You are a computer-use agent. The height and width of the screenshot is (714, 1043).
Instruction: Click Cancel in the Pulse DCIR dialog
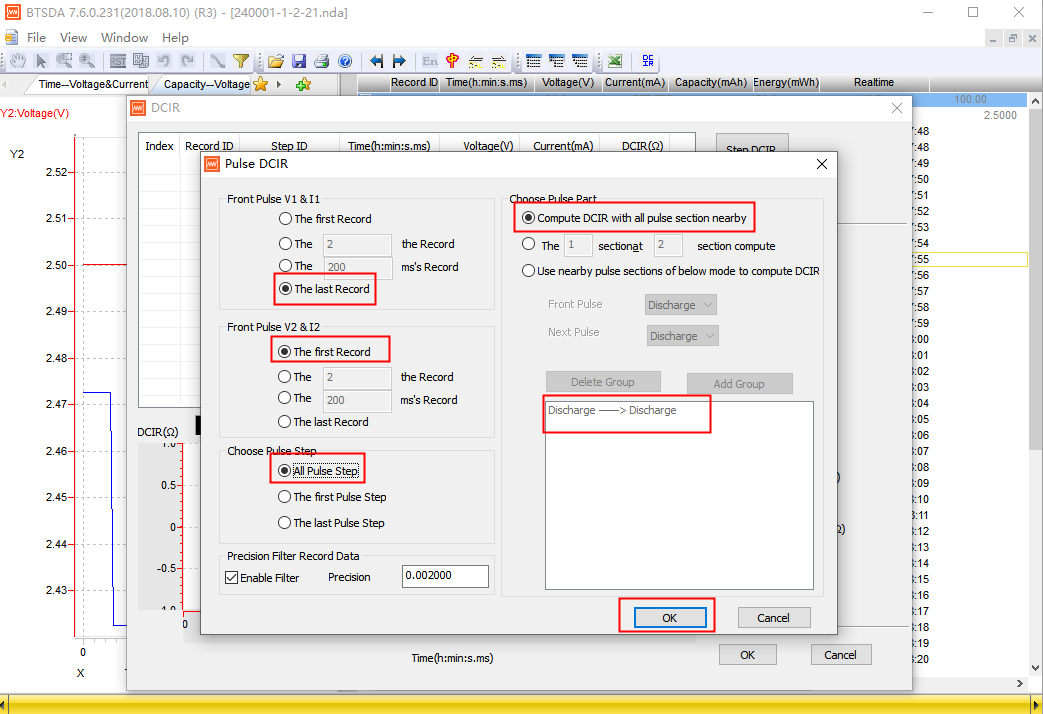click(774, 618)
